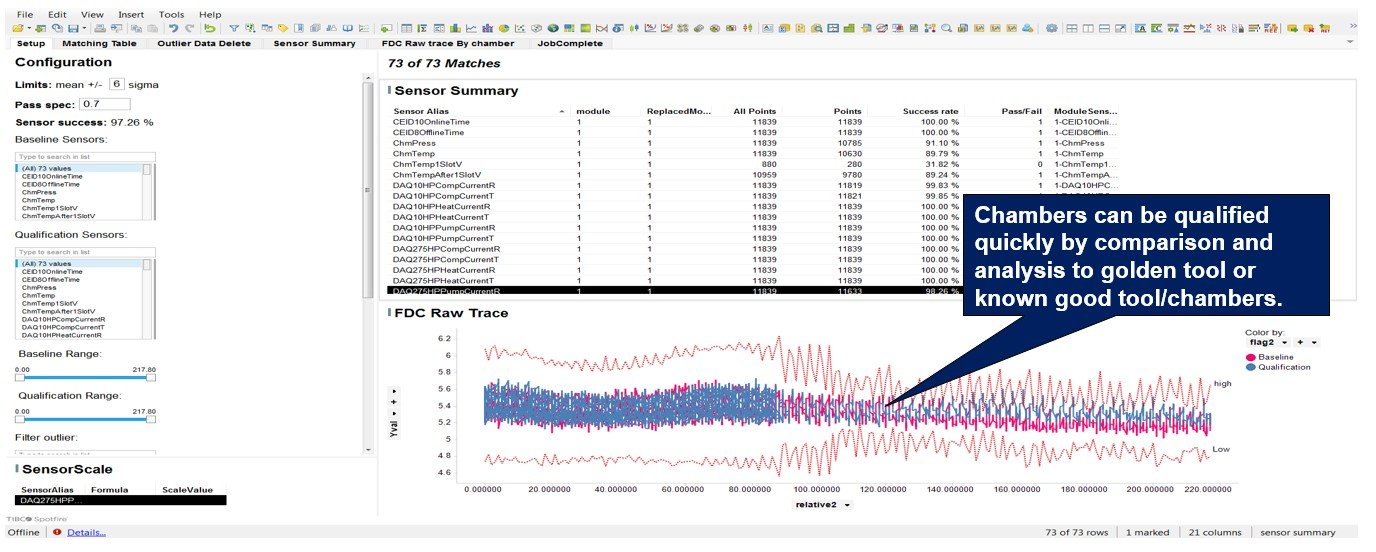Click the Undo arrow in toolbar

pos(173,28)
